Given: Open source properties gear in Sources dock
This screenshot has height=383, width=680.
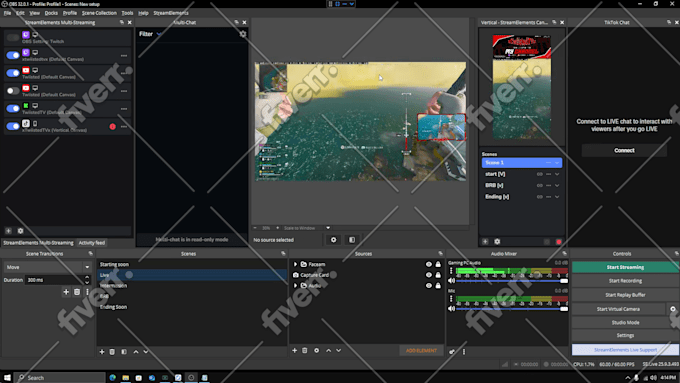Looking at the screenshot, I should (317, 350).
